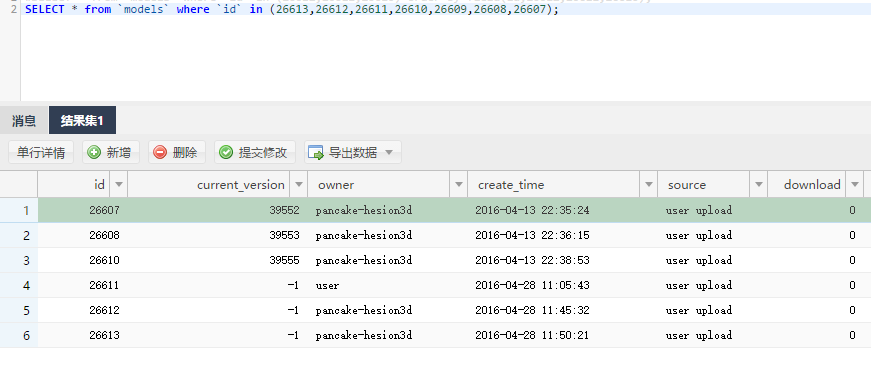Select row number 1 header
Screen dimensions: 871x389
tap(19, 210)
